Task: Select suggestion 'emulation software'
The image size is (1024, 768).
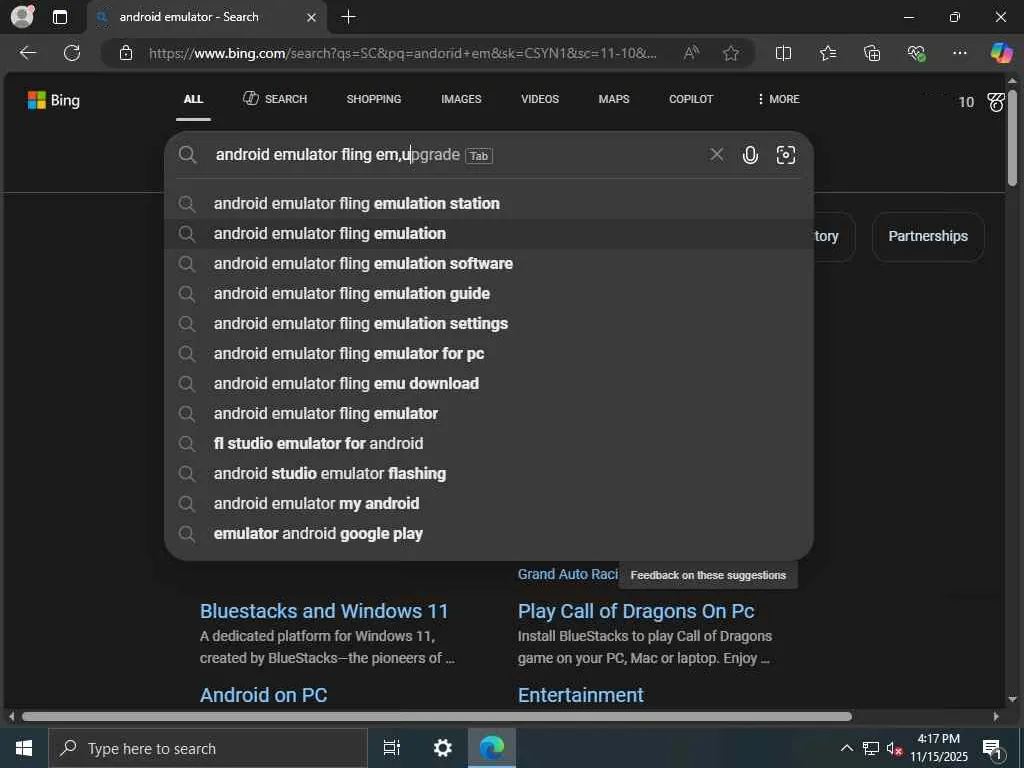Action: 488,263
